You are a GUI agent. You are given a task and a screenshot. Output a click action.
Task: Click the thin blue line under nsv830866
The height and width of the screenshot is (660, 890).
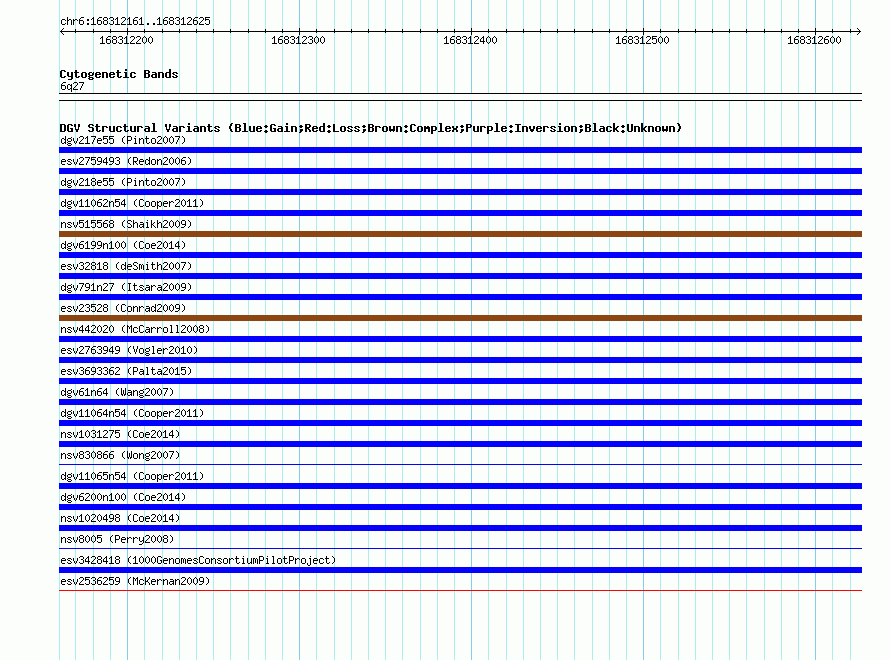coord(460,464)
